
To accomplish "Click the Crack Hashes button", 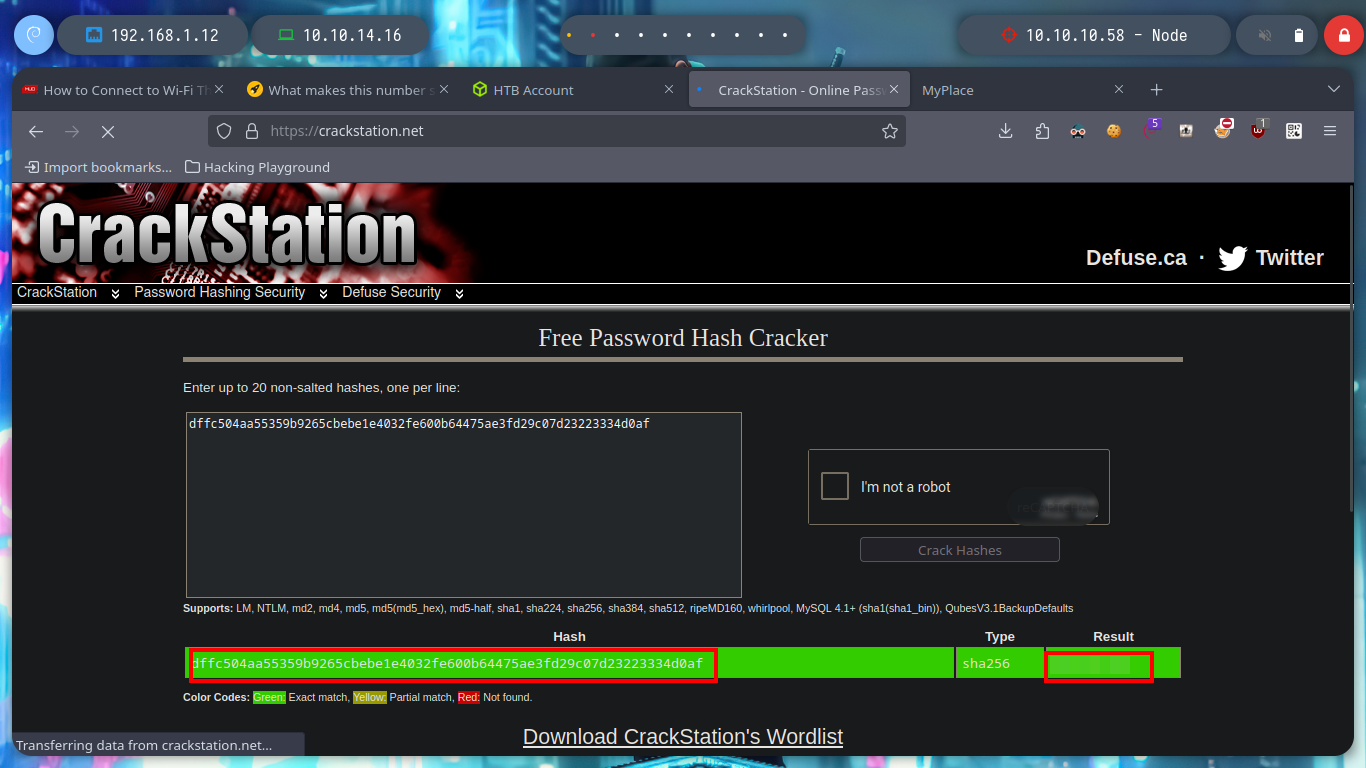I will pyautogui.click(x=960, y=550).
